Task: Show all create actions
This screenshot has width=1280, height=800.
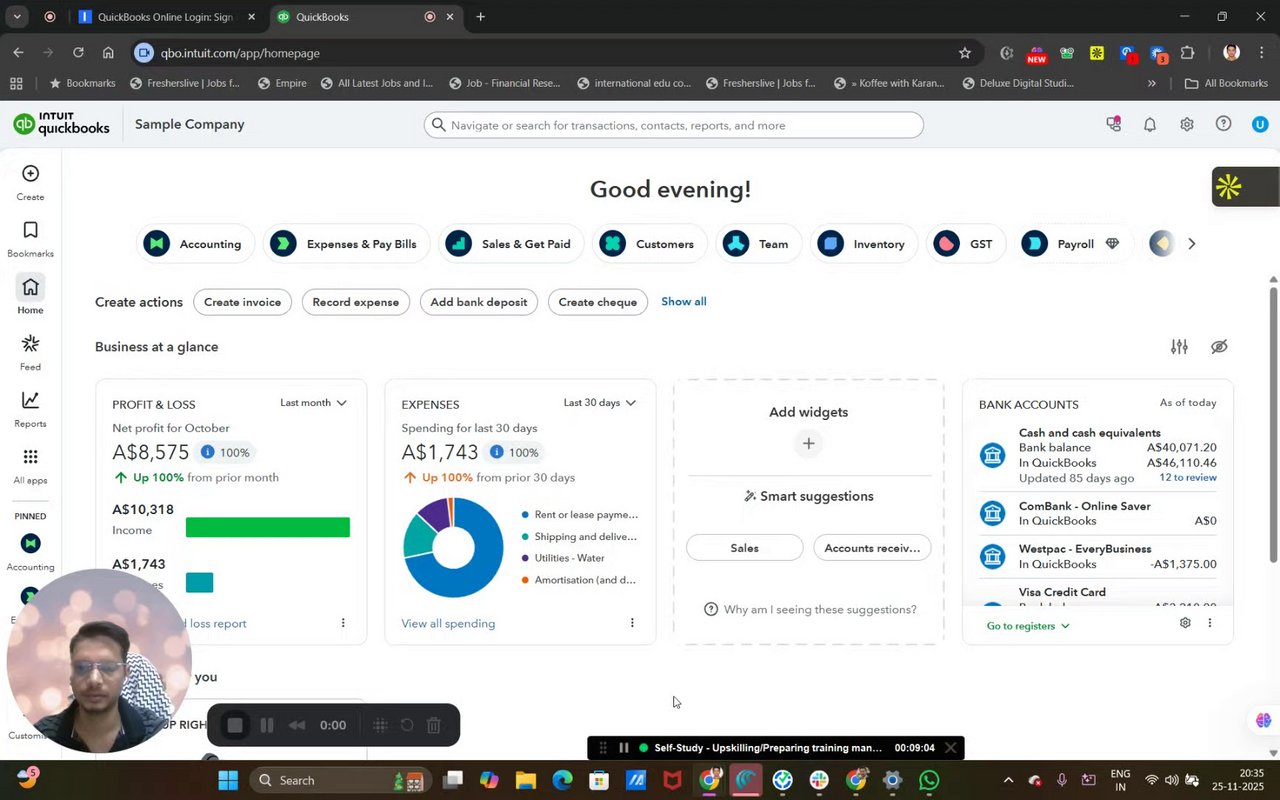Action: tap(684, 301)
